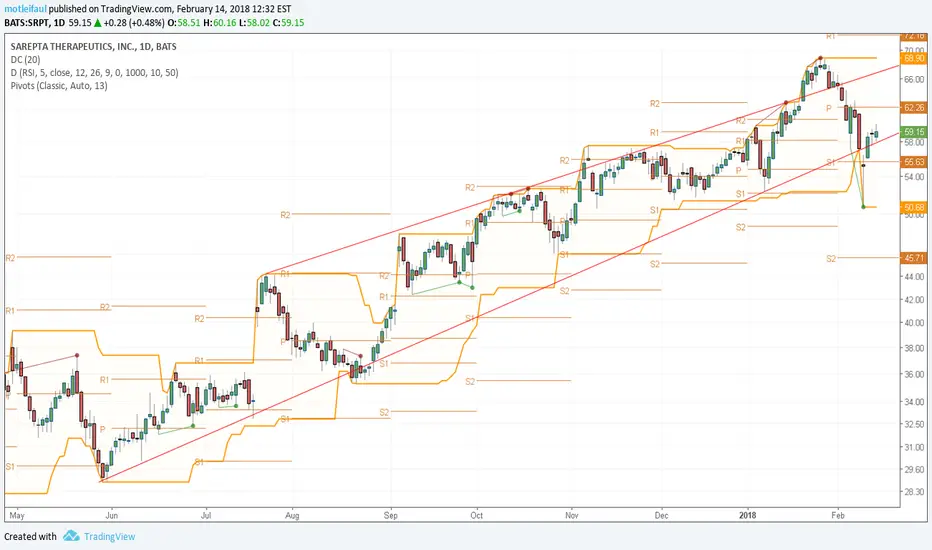Click the orange 62.26 pivot price label

tap(914, 108)
